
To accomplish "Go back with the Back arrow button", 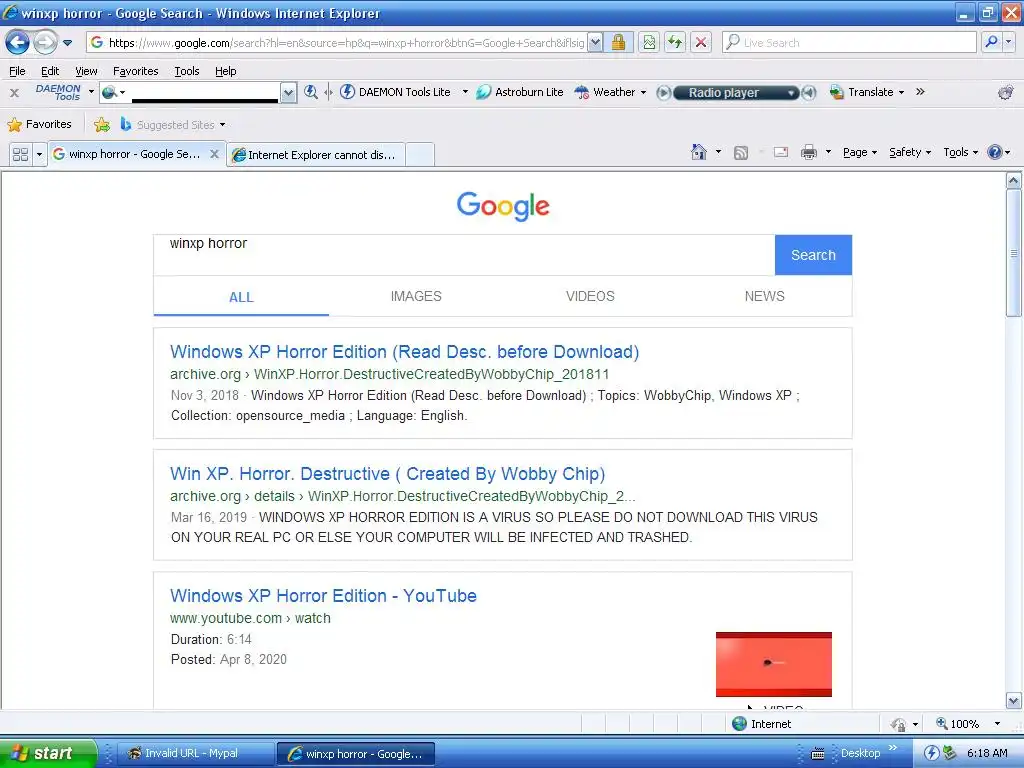I will coord(17,43).
